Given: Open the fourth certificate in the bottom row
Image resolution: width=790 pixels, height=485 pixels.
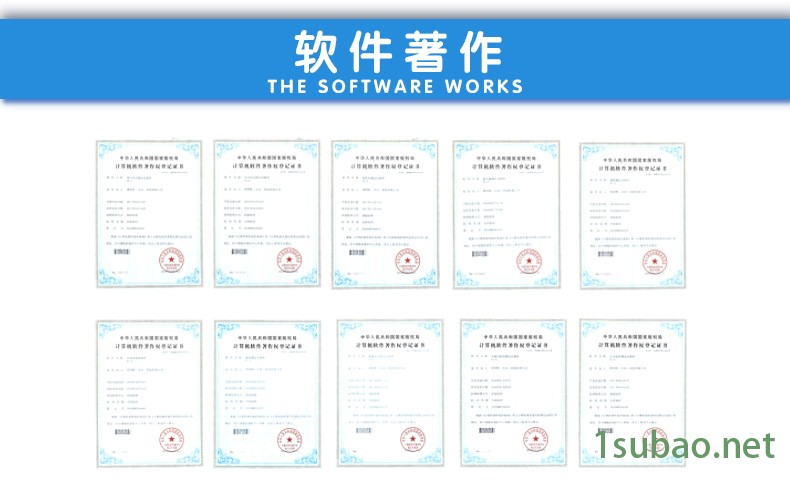Looking at the screenshot, I should [x=510, y=393].
